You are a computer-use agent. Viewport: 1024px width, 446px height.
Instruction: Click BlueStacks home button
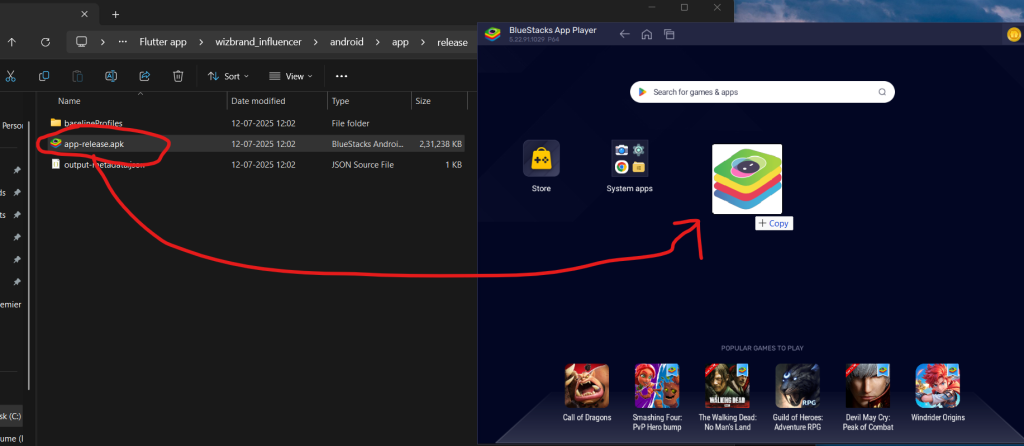point(647,34)
